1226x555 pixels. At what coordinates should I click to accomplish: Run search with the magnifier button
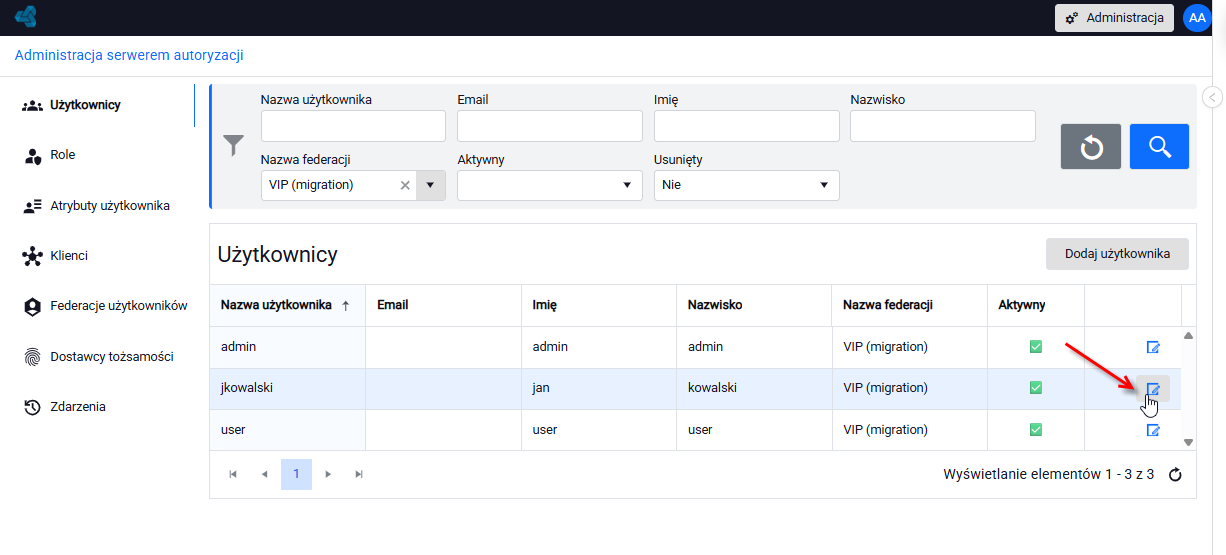(x=1159, y=147)
